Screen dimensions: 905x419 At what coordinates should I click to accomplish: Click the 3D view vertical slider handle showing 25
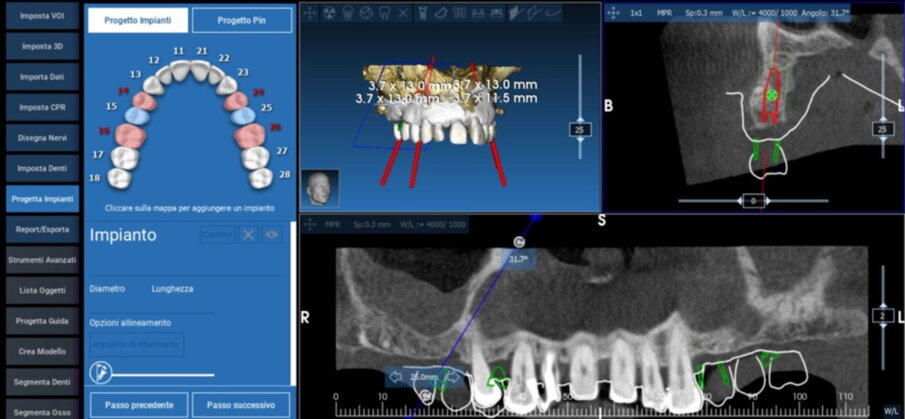pyautogui.click(x=578, y=129)
